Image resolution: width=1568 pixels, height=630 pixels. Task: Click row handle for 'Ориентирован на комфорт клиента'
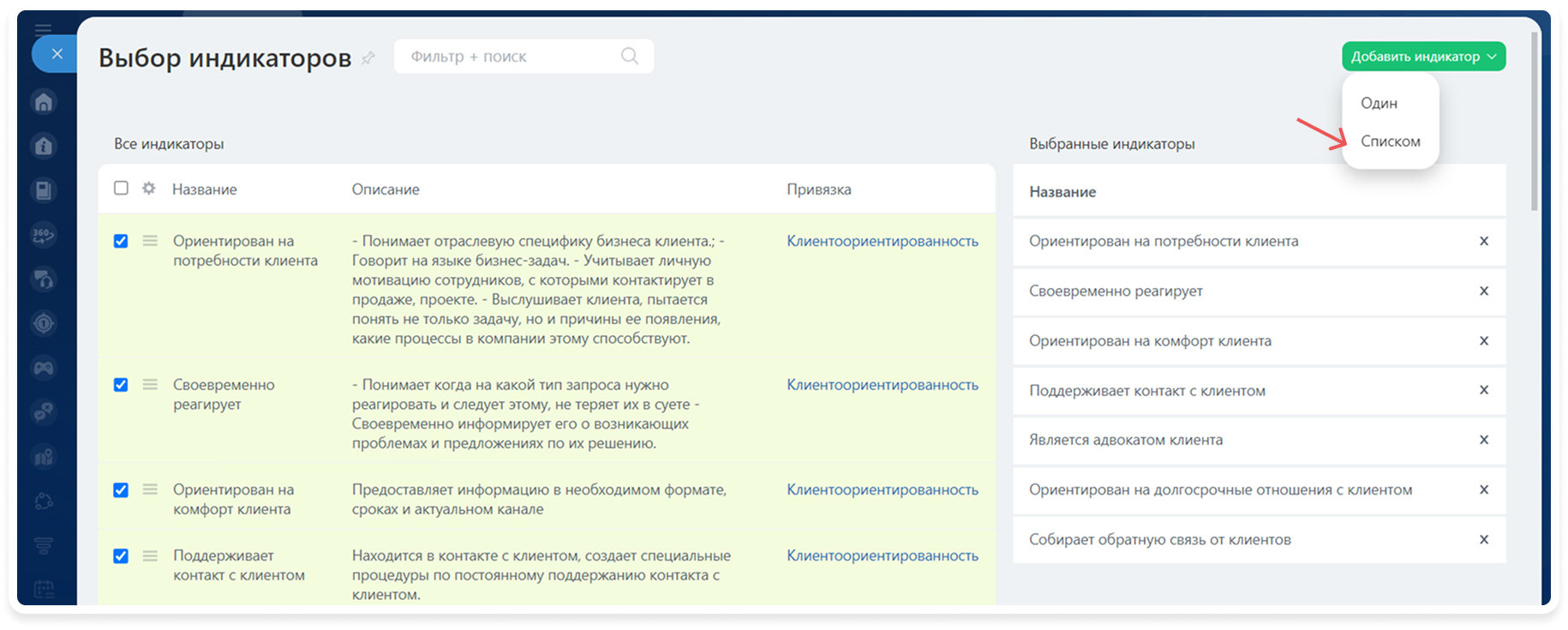pos(150,489)
